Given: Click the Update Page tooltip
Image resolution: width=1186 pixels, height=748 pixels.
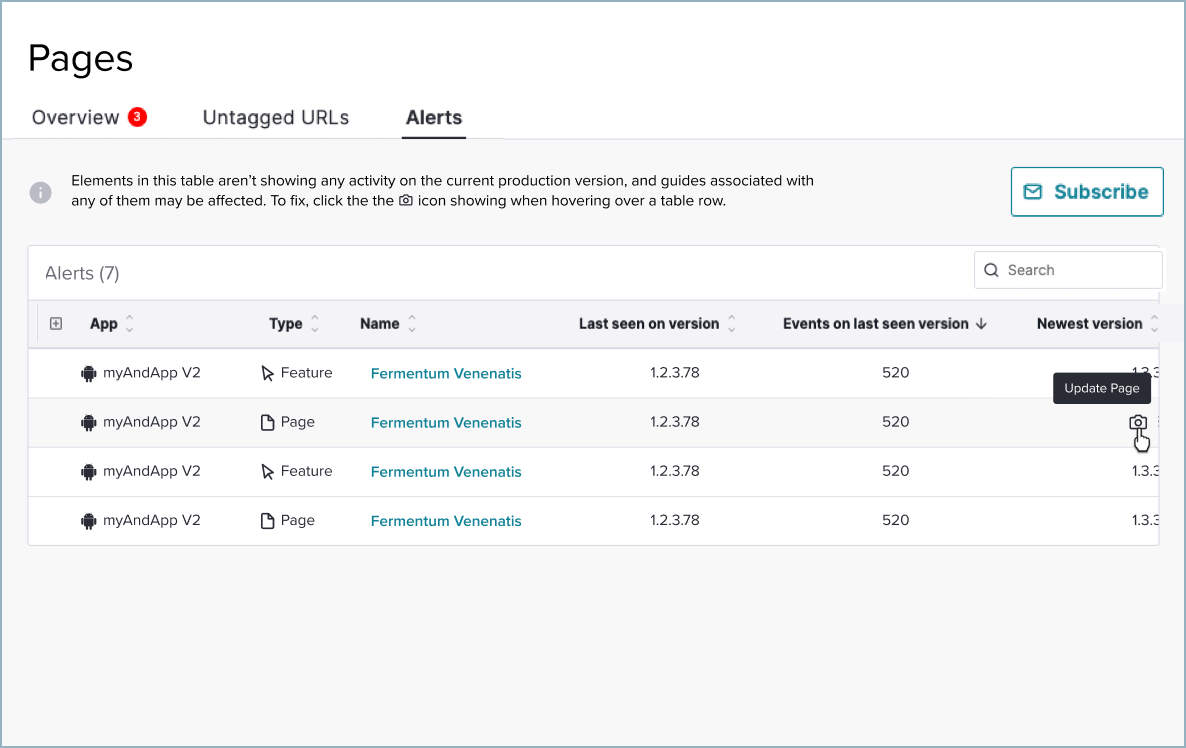Looking at the screenshot, I should [x=1101, y=388].
